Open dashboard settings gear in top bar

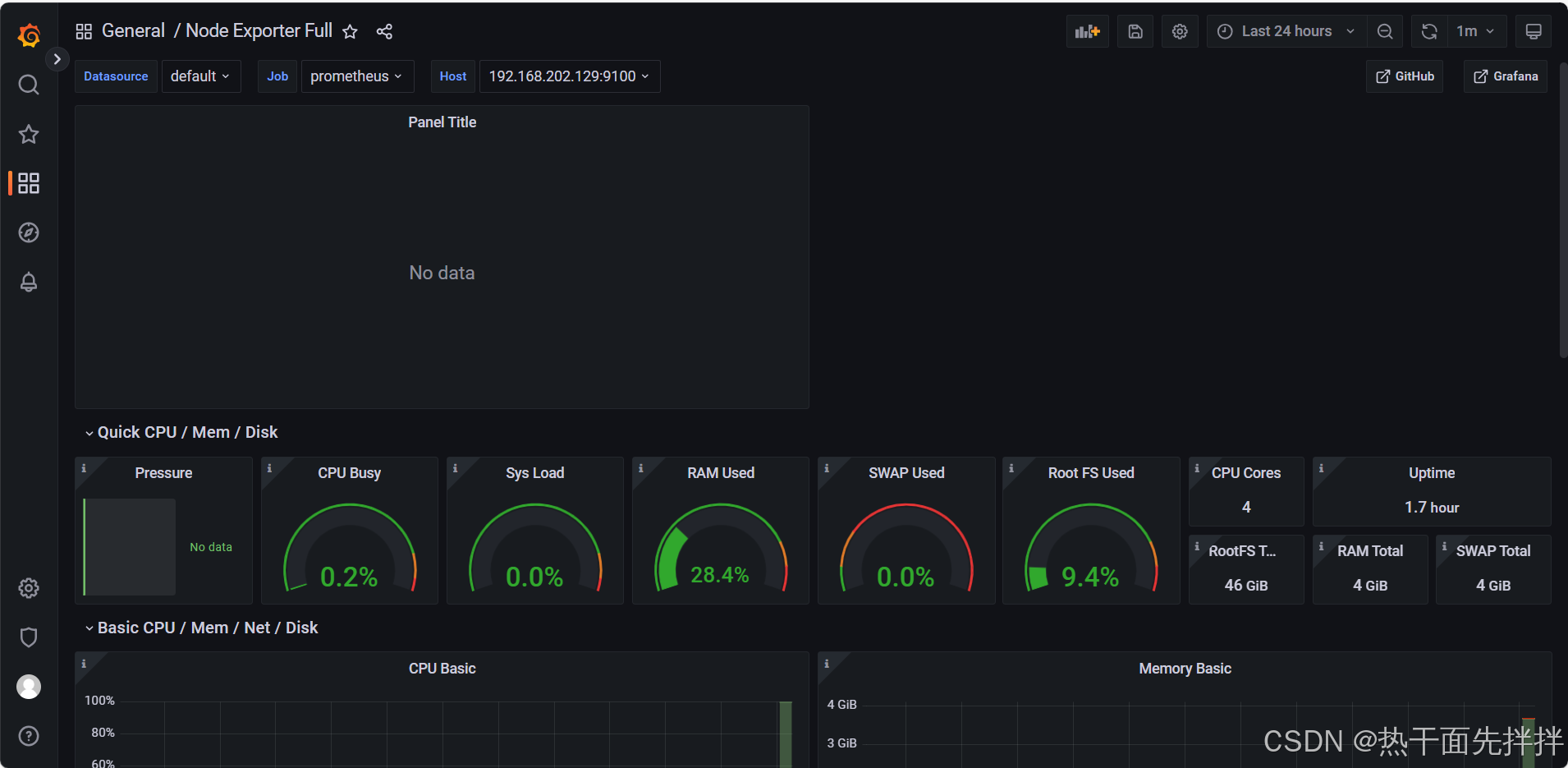coord(1179,31)
